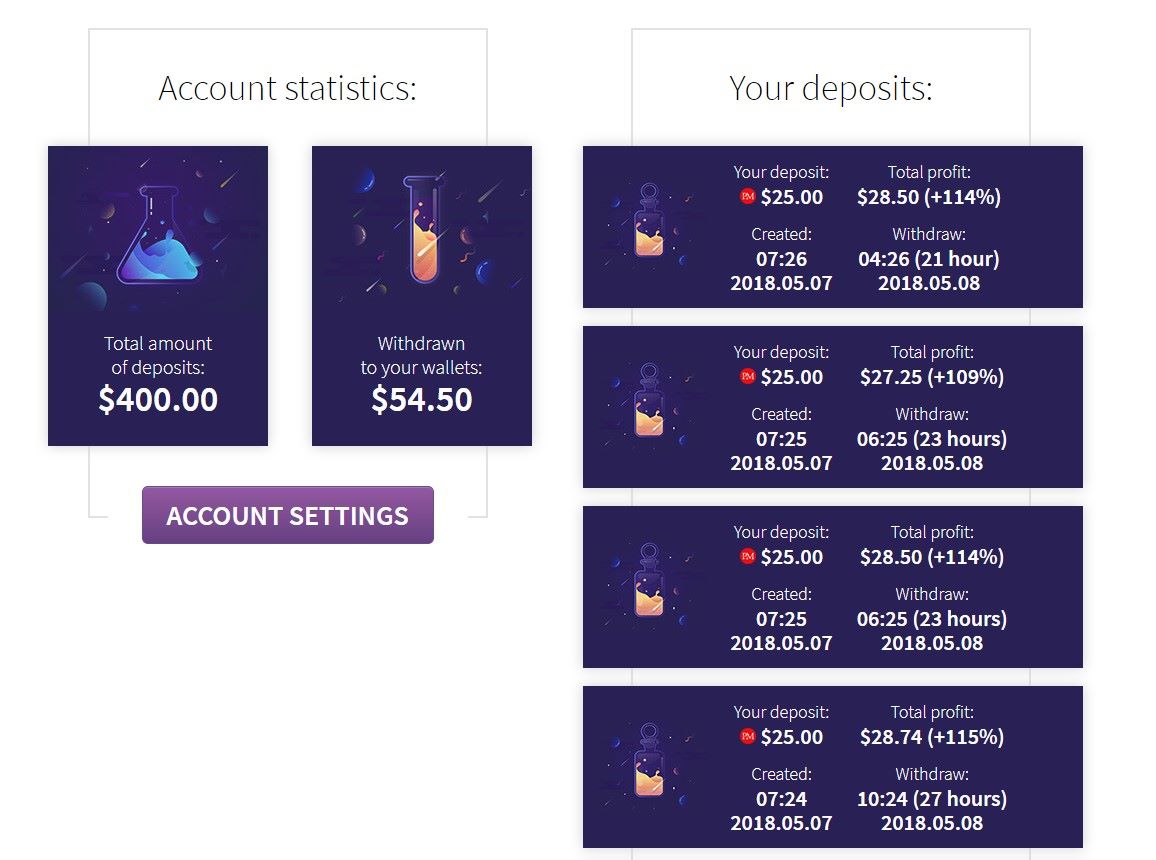Click total profit $28.74 (+115%)
Screen dimensions: 1156x860
pyautogui.click(x=932, y=736)
